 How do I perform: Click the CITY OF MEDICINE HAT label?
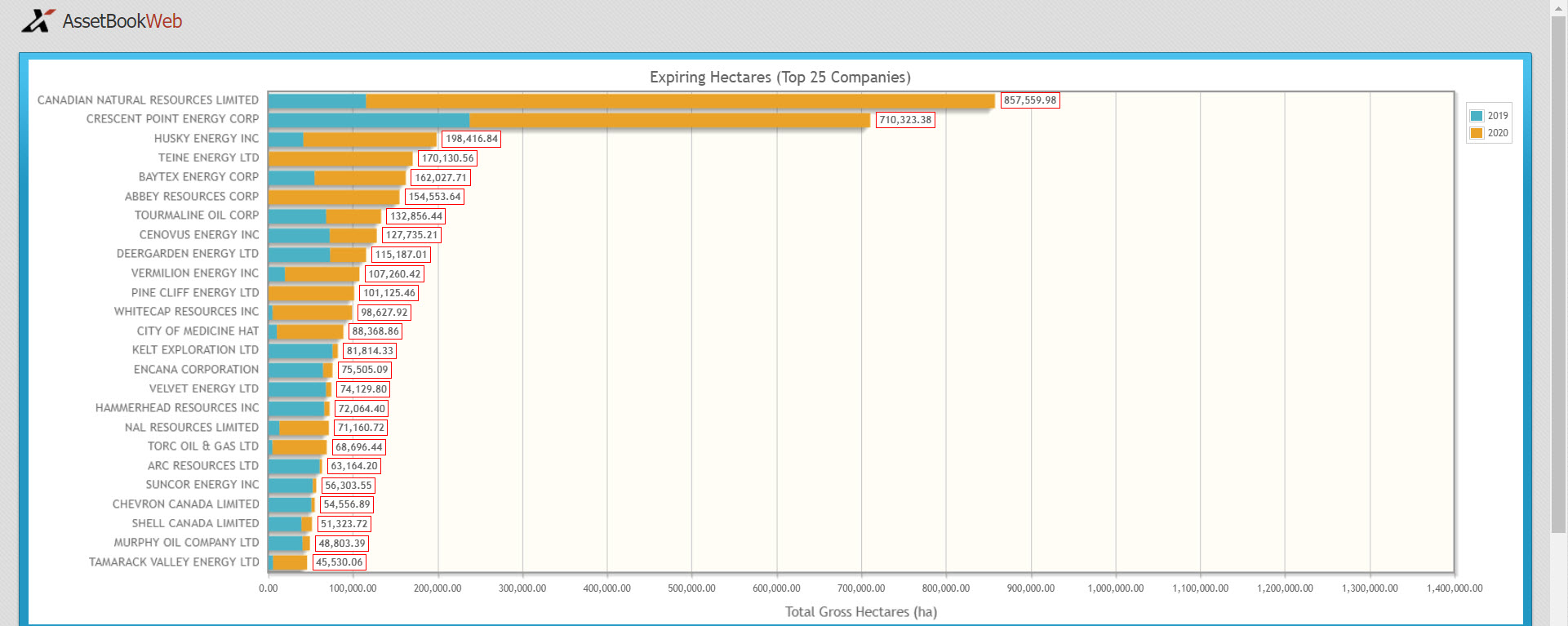point(198,331)
